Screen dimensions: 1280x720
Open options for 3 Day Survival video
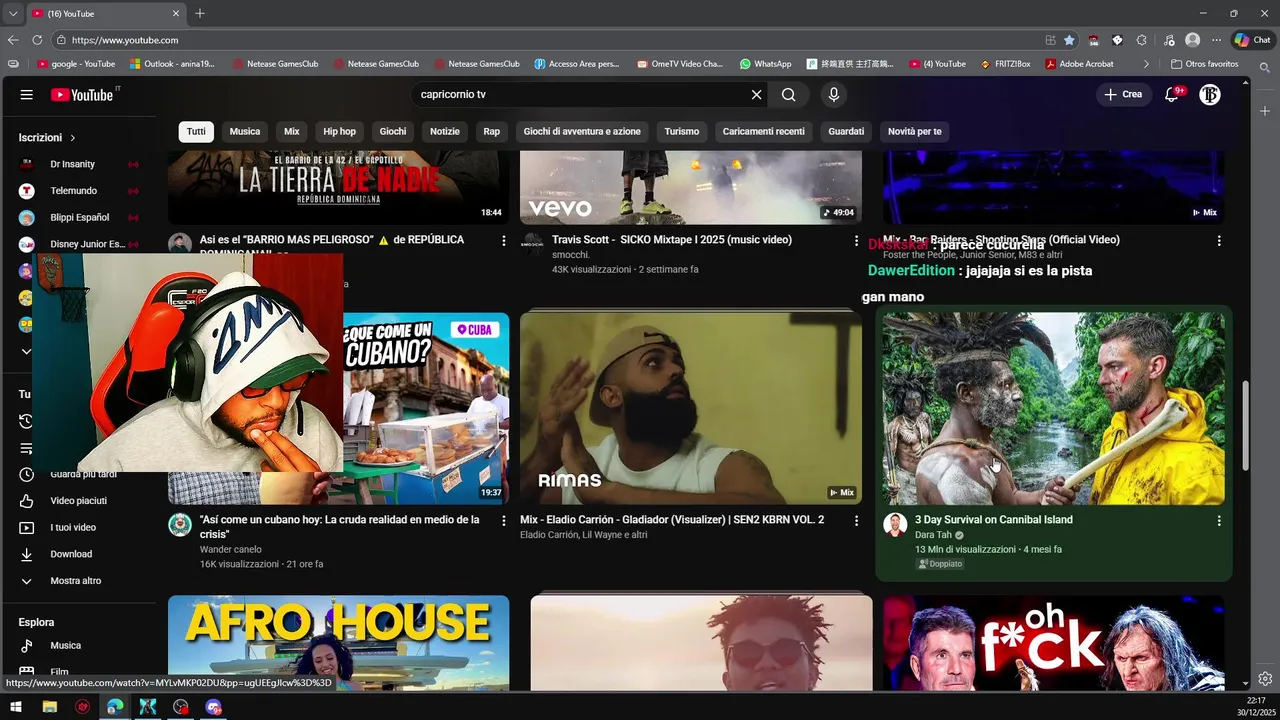1219,521
